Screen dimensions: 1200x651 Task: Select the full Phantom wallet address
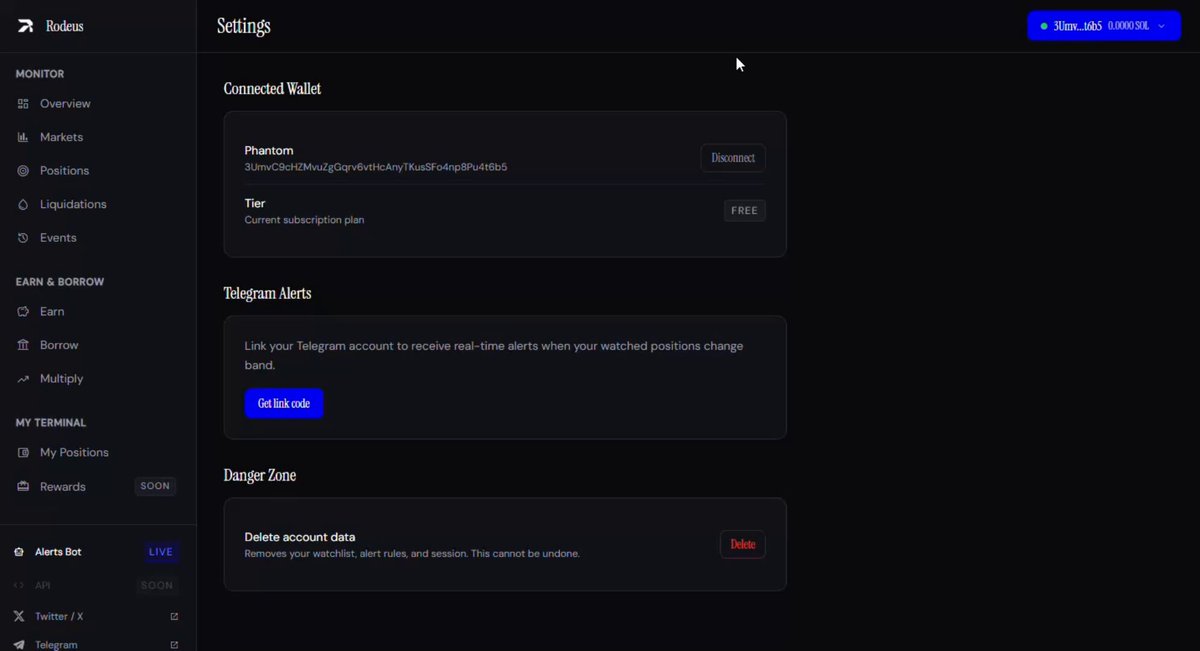click(376, 167)
